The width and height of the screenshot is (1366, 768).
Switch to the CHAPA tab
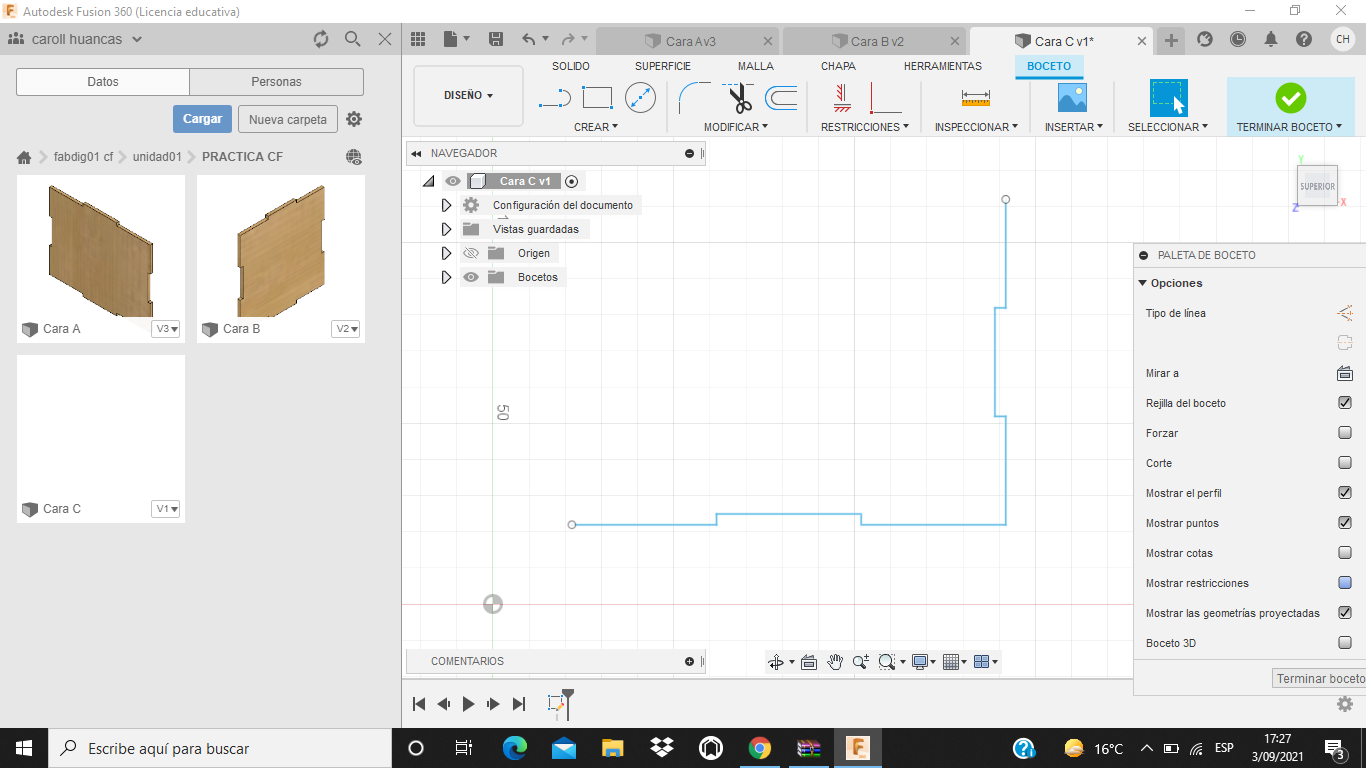838,66
